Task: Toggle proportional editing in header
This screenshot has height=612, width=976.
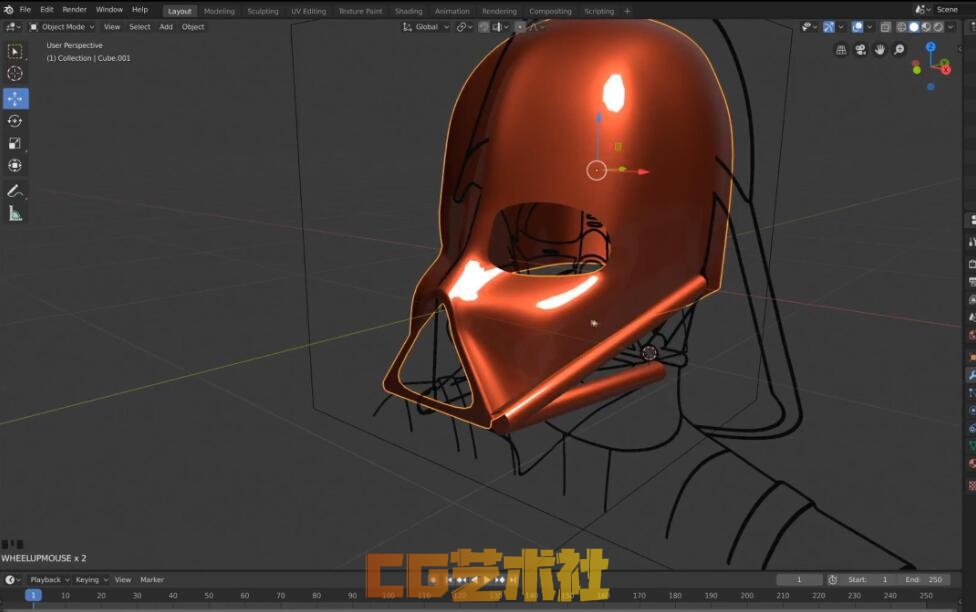Action: pyautogui.click(x=520, y=27)
